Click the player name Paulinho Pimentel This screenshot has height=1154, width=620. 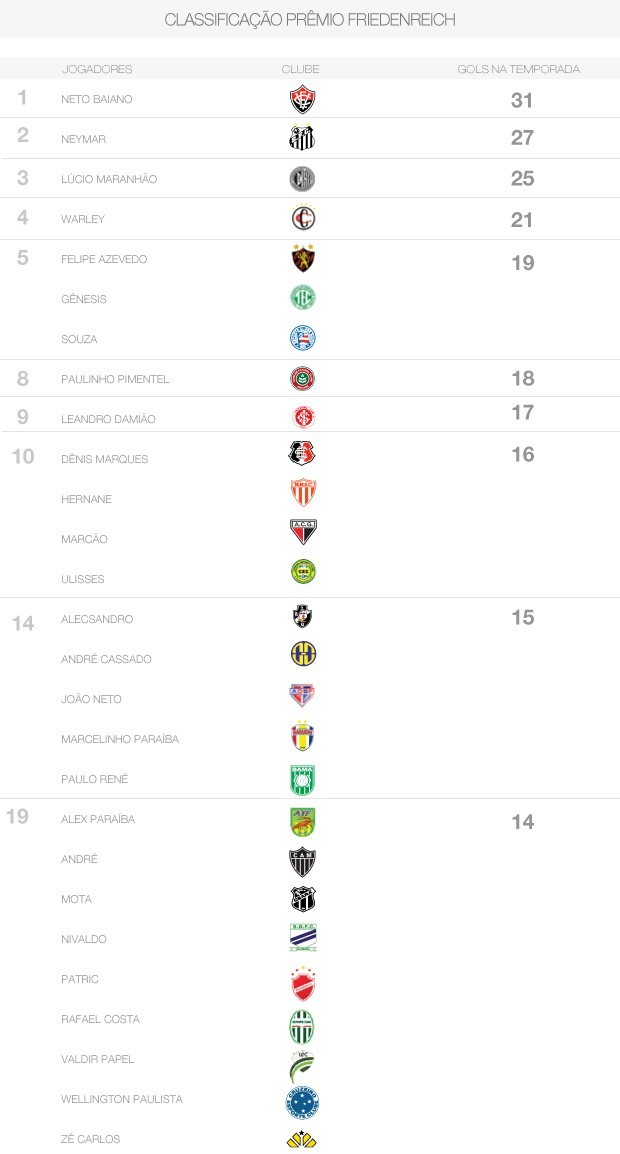[x=115, y=379]
